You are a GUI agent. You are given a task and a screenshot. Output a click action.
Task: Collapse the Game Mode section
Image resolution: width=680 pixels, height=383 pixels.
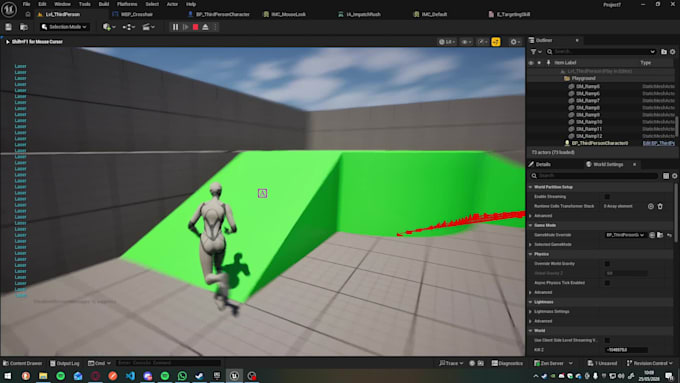pos(530,225)
